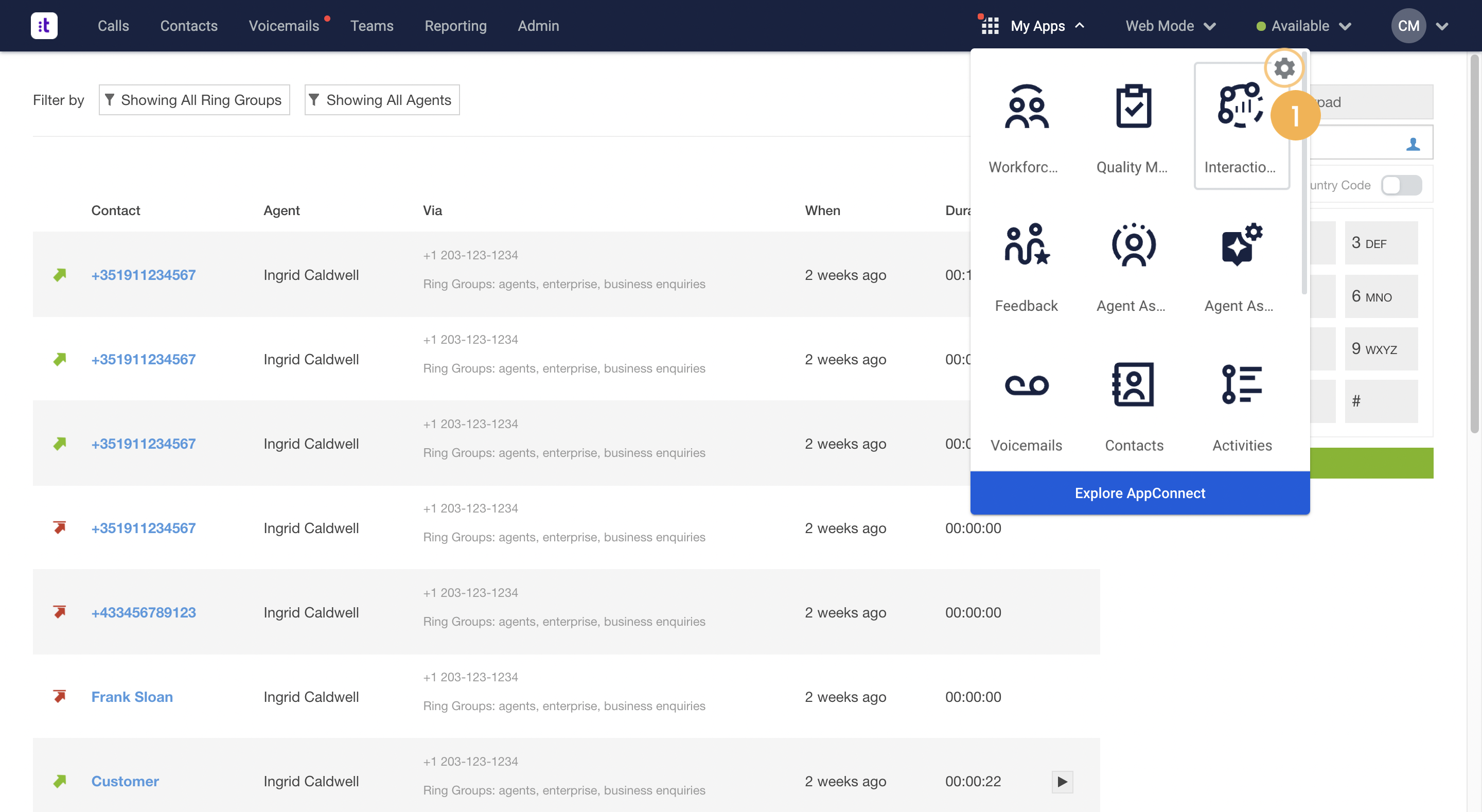
Task: Click the Talkdesk logo home icon
Action: click(44, 25)
